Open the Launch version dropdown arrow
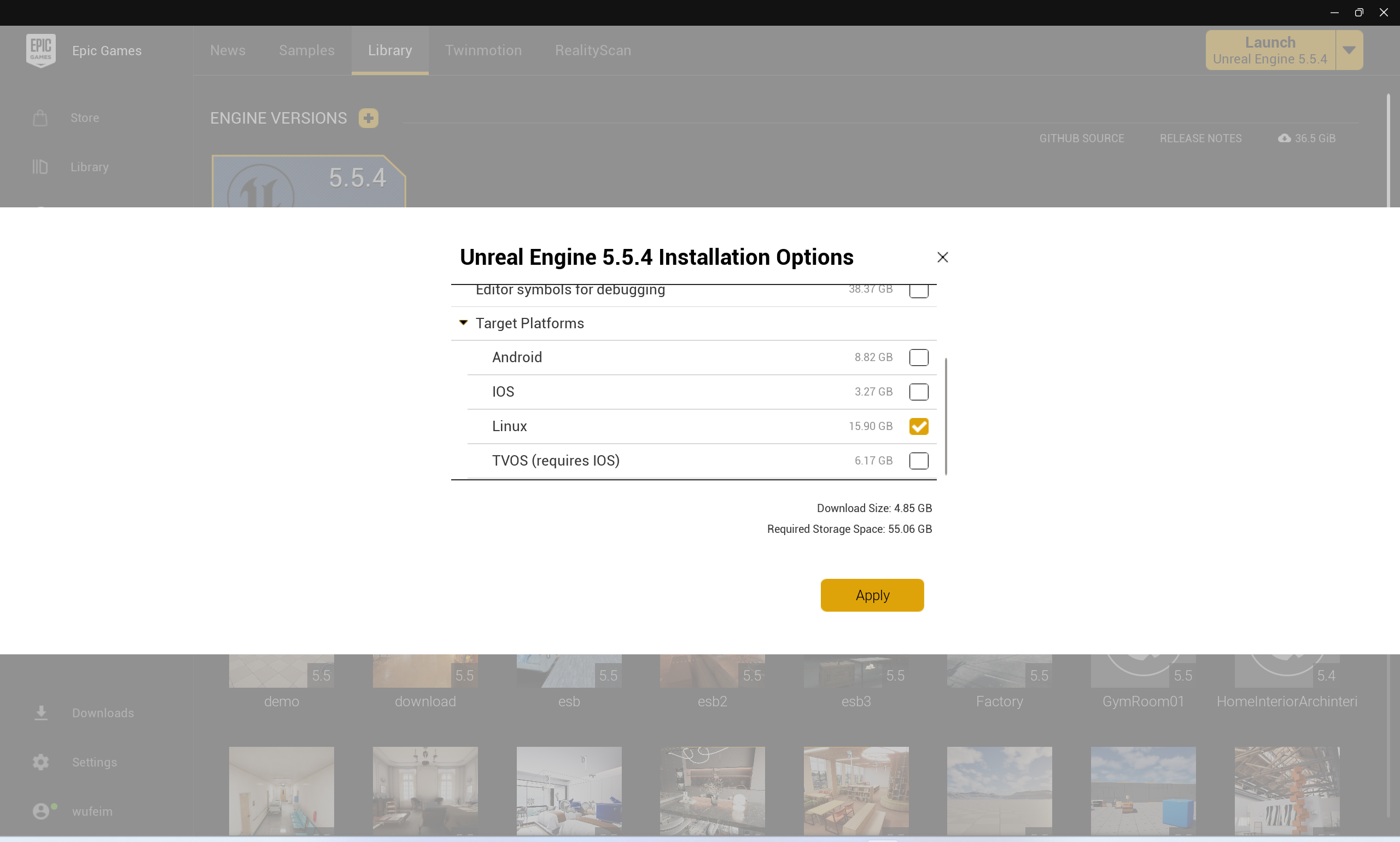This screenshot has width=1400, height=842. click(x=1349, y=50)
